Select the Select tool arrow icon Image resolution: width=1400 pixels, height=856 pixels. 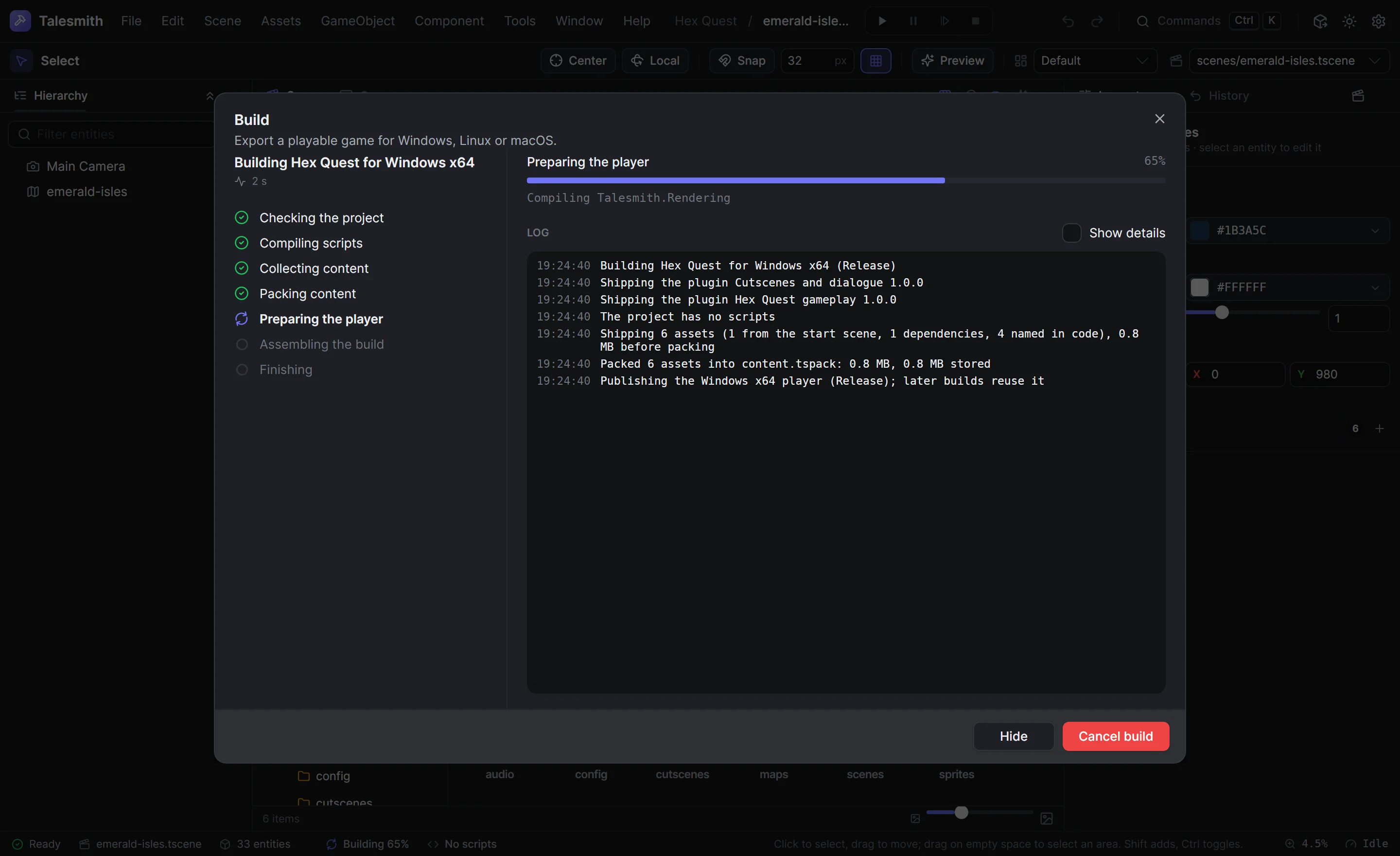coord(21,61)
